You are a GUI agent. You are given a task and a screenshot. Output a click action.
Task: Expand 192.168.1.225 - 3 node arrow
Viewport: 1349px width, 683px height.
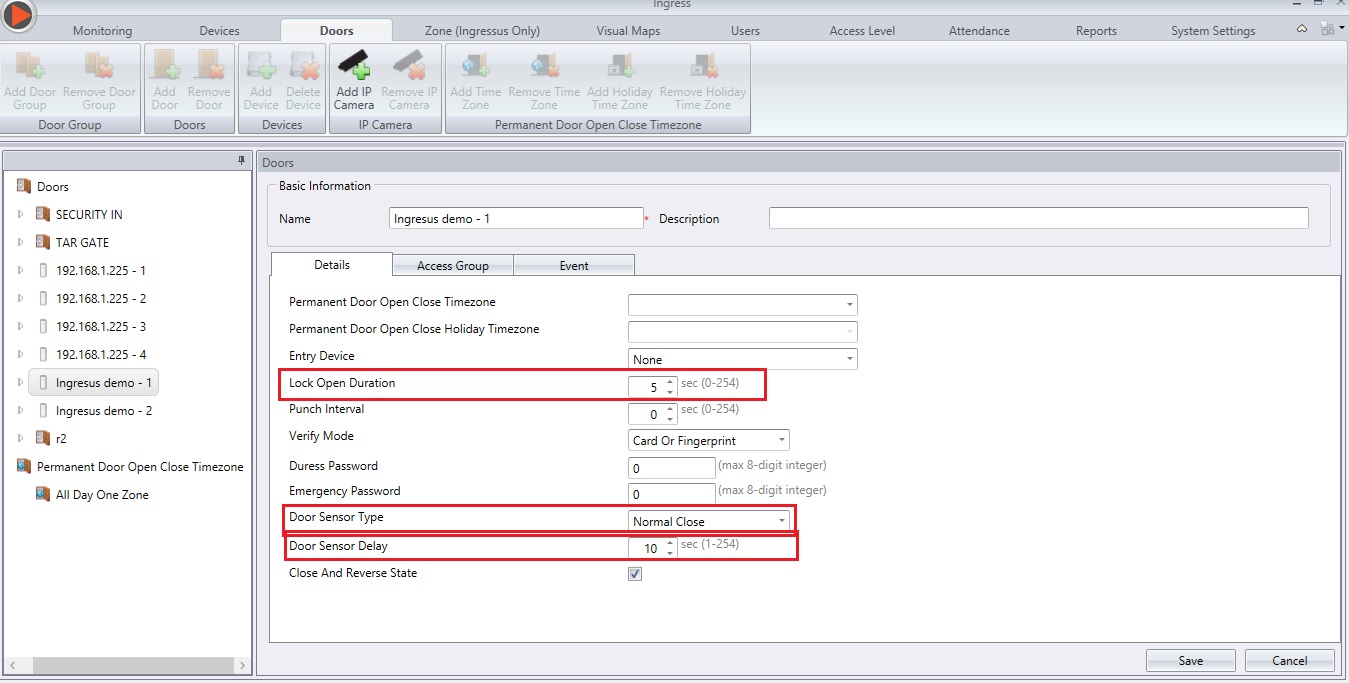click(x=20, y=326)
